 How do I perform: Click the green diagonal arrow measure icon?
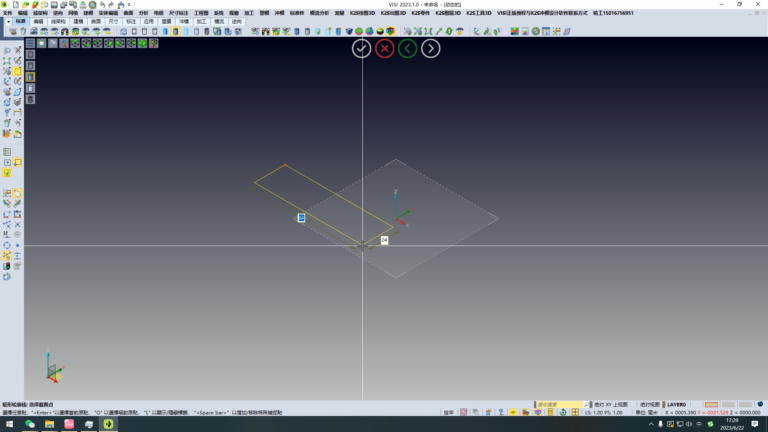point(439,31)
